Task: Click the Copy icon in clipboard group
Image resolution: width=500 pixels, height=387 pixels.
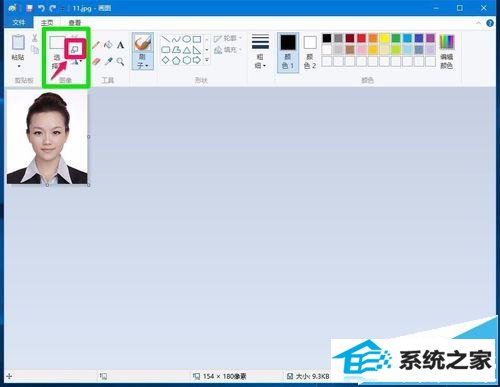Action: (x=35, y=50)
